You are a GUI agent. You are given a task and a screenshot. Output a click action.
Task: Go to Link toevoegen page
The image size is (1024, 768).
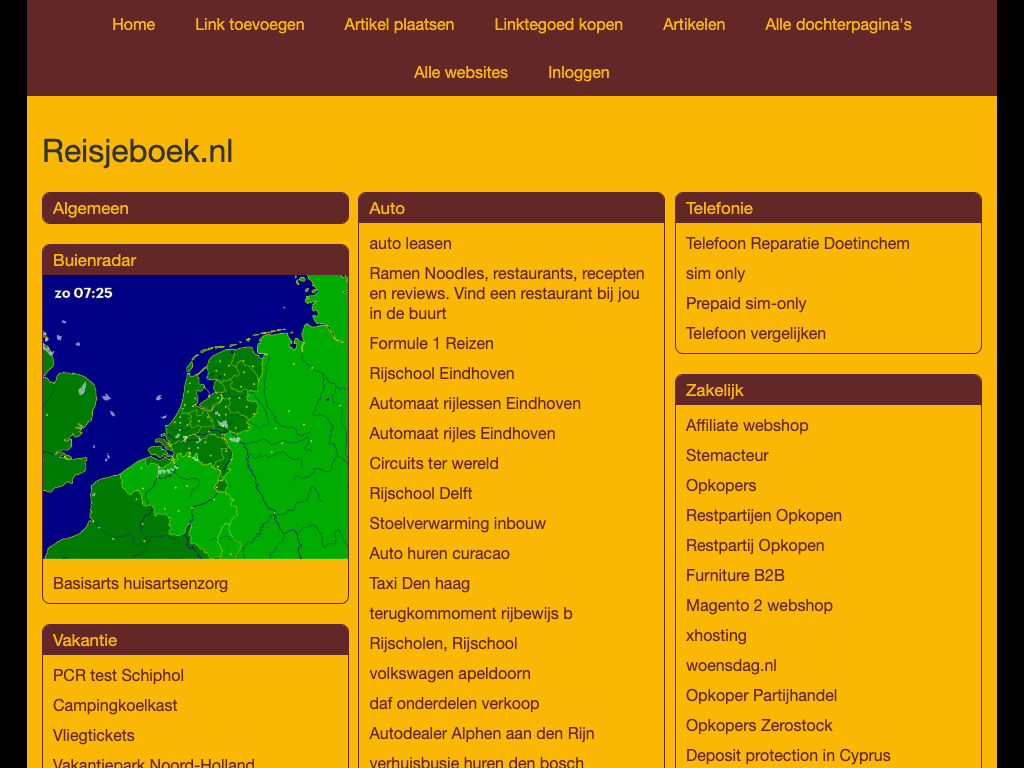pyautogui.click(x=249, y=24)
